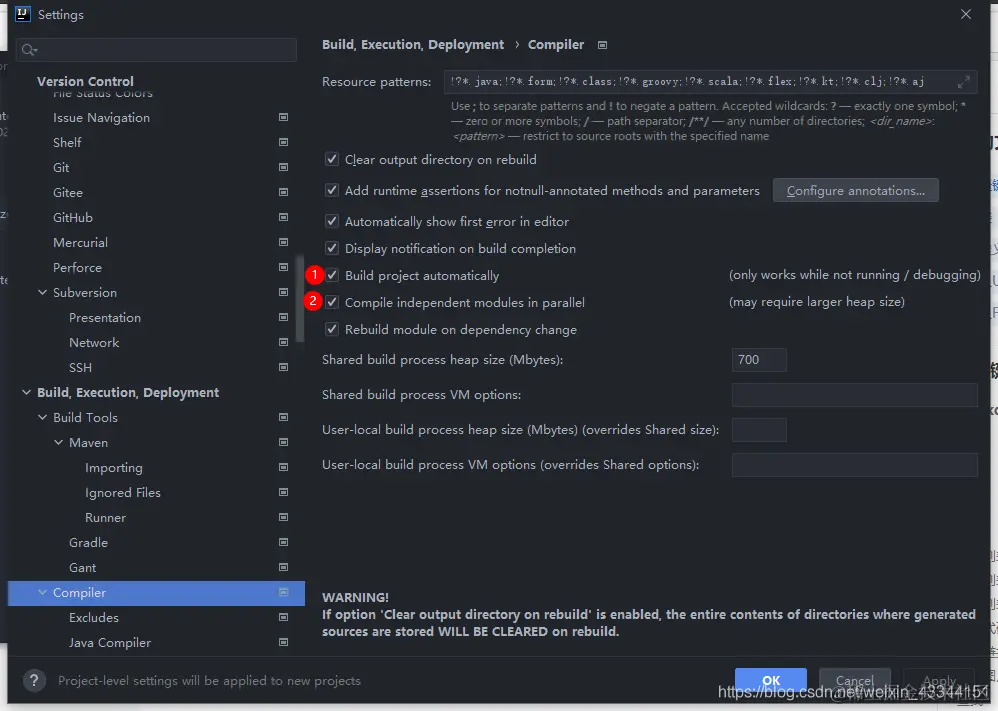Disable Automatically show first error in editor
The width and height of the screenshot is (998, 711).
pyautogui.click(x=332, y=222)
